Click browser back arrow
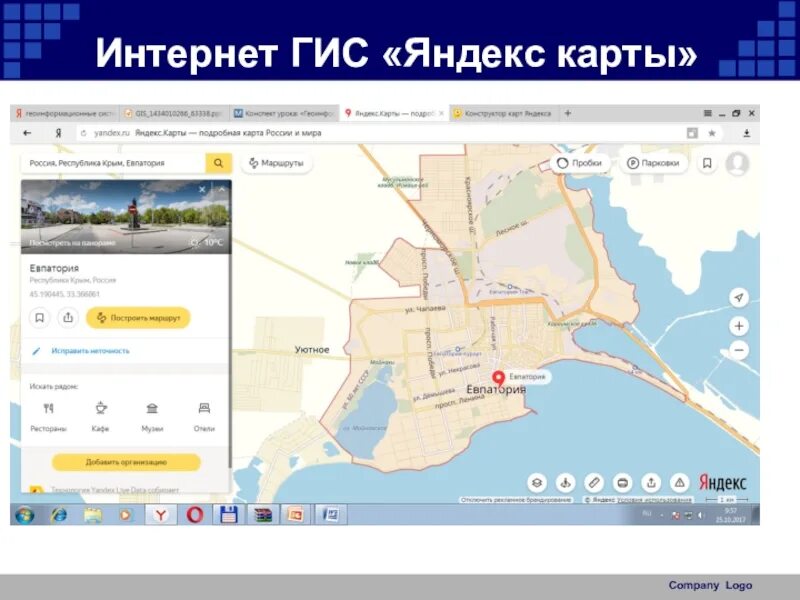The image size is (800, 600). (27, 133)
